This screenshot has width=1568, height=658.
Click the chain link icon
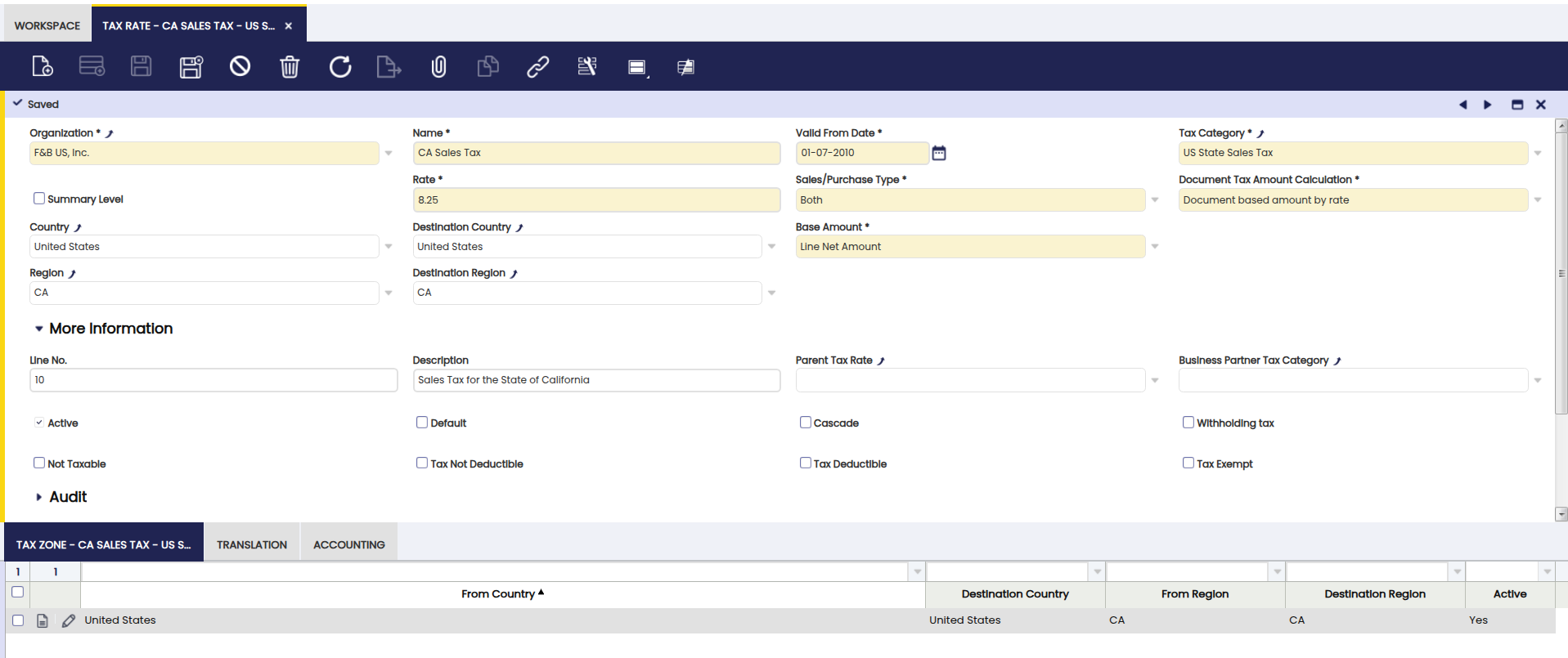537,66
